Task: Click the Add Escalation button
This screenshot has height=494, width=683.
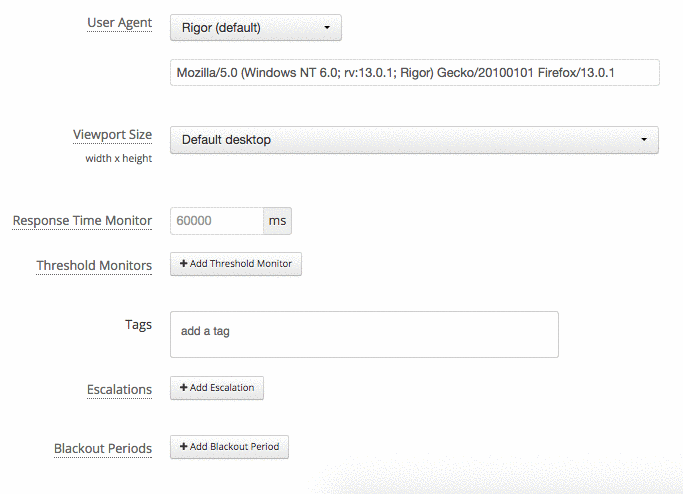Action: [217, 388]
